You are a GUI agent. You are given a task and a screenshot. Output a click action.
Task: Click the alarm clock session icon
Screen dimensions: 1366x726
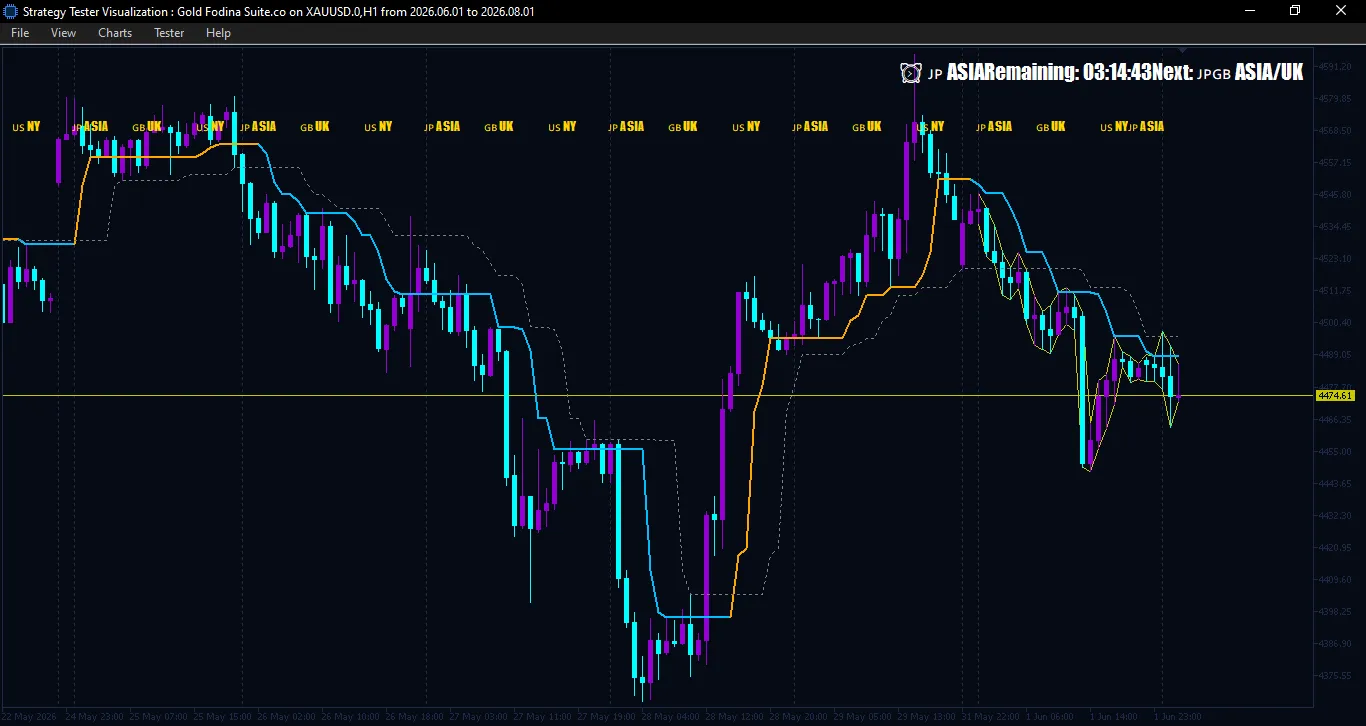tap(910, 72)
